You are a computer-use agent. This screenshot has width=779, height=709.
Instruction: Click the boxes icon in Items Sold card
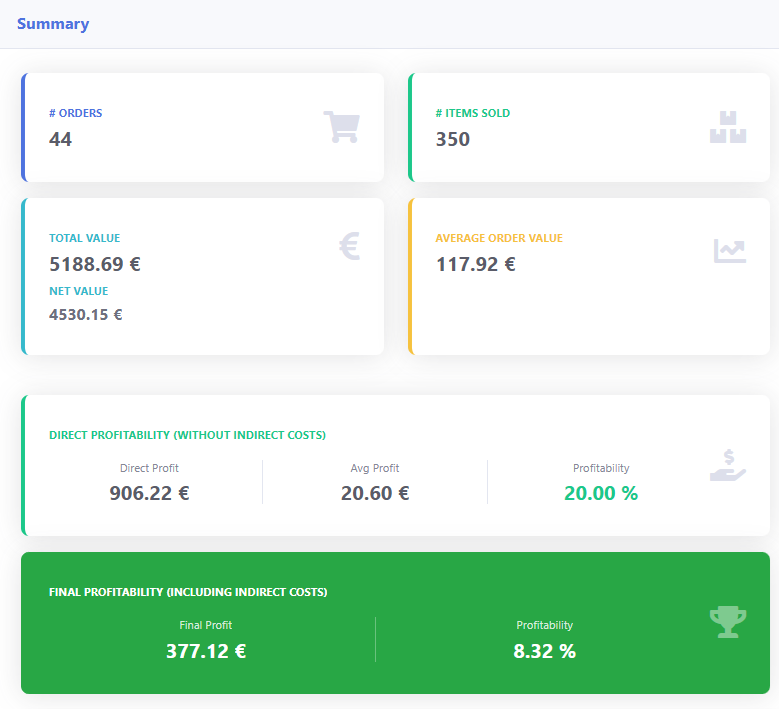pos(728,127)
